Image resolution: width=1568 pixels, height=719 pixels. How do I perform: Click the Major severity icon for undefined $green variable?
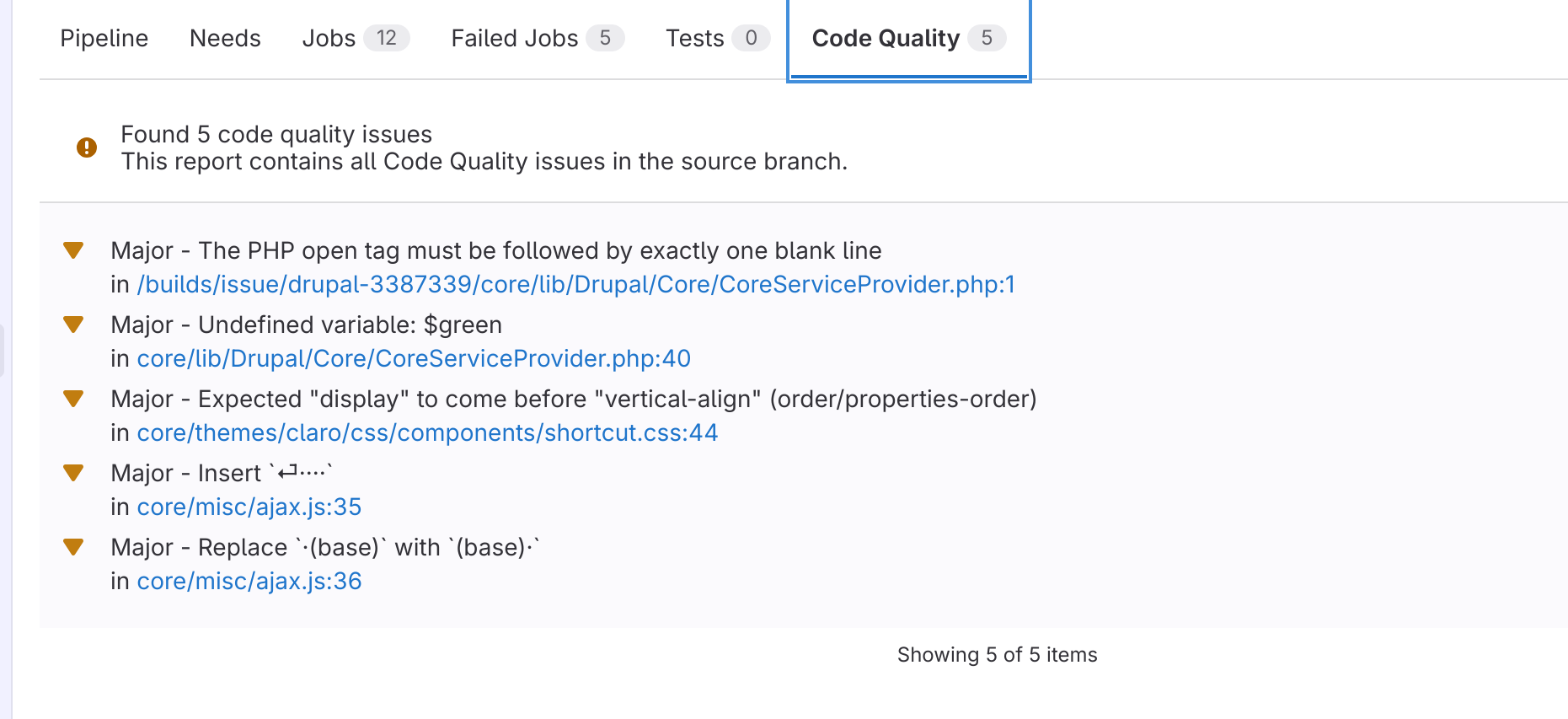click(74, 325)
